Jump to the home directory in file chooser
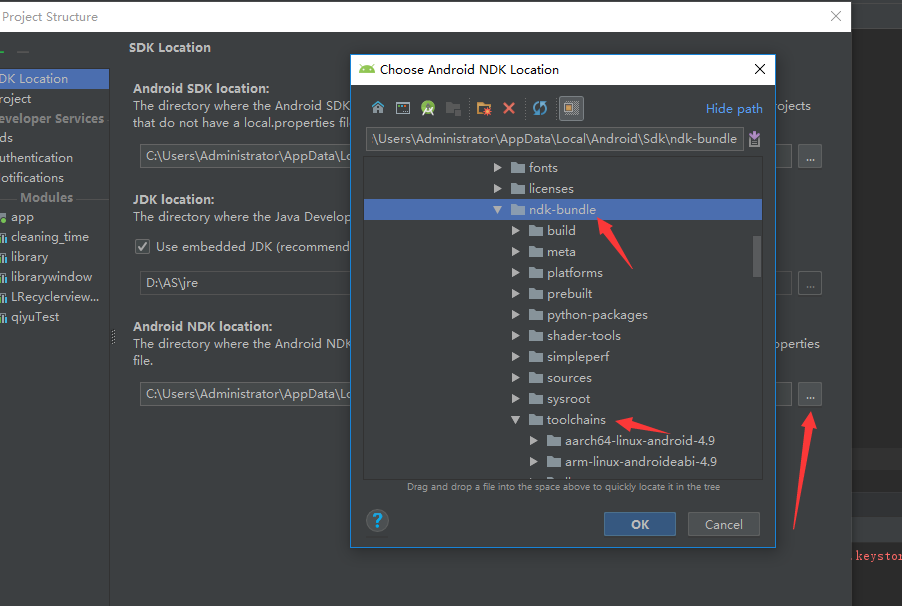902x606 pixels. (x=378, y=107)
